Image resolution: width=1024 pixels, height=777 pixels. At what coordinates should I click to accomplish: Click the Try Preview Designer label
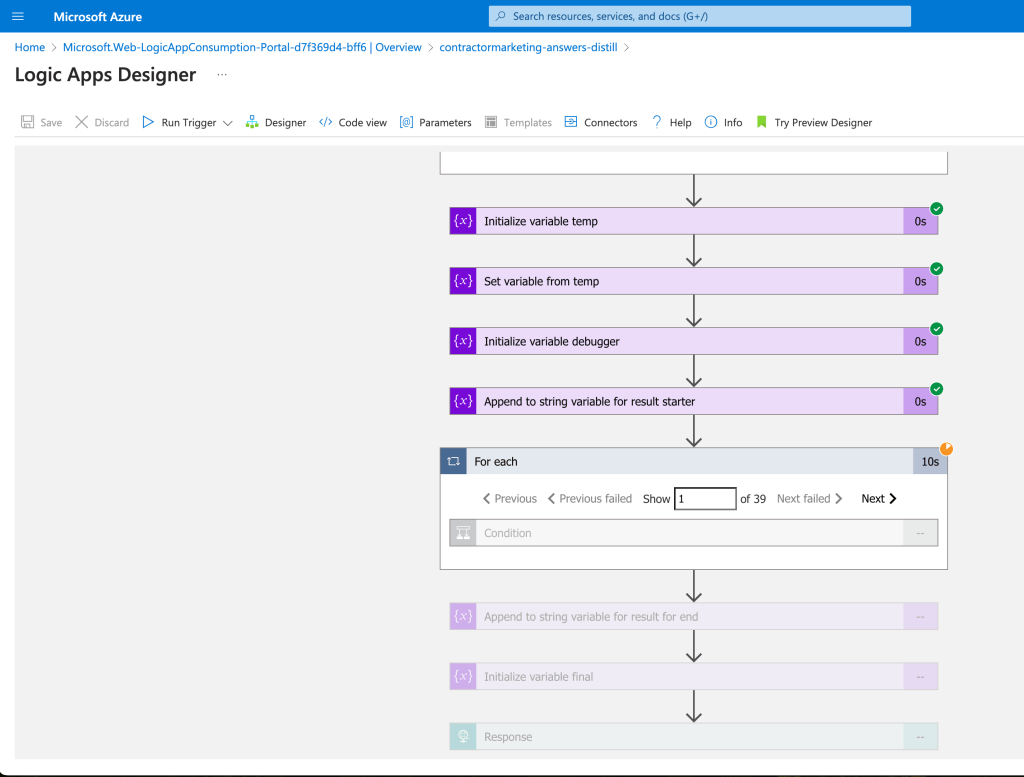click(x=823, y=123)
